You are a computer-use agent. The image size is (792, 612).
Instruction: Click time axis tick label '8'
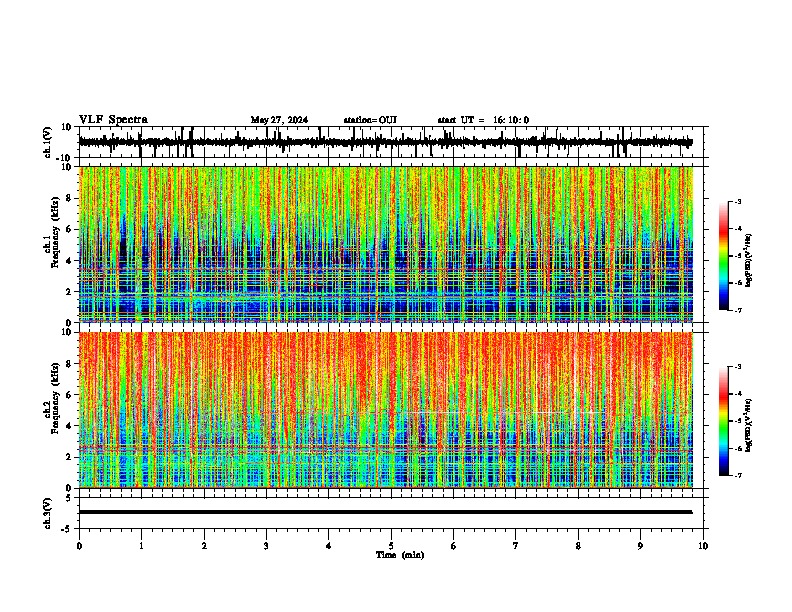pos(578,546)
